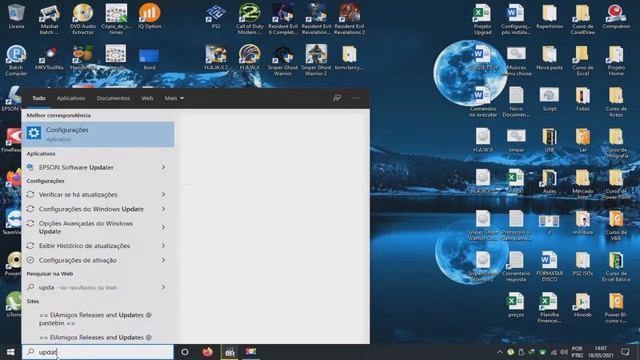Expand arrow beside EPSON Software Updater

pos(163,167)
